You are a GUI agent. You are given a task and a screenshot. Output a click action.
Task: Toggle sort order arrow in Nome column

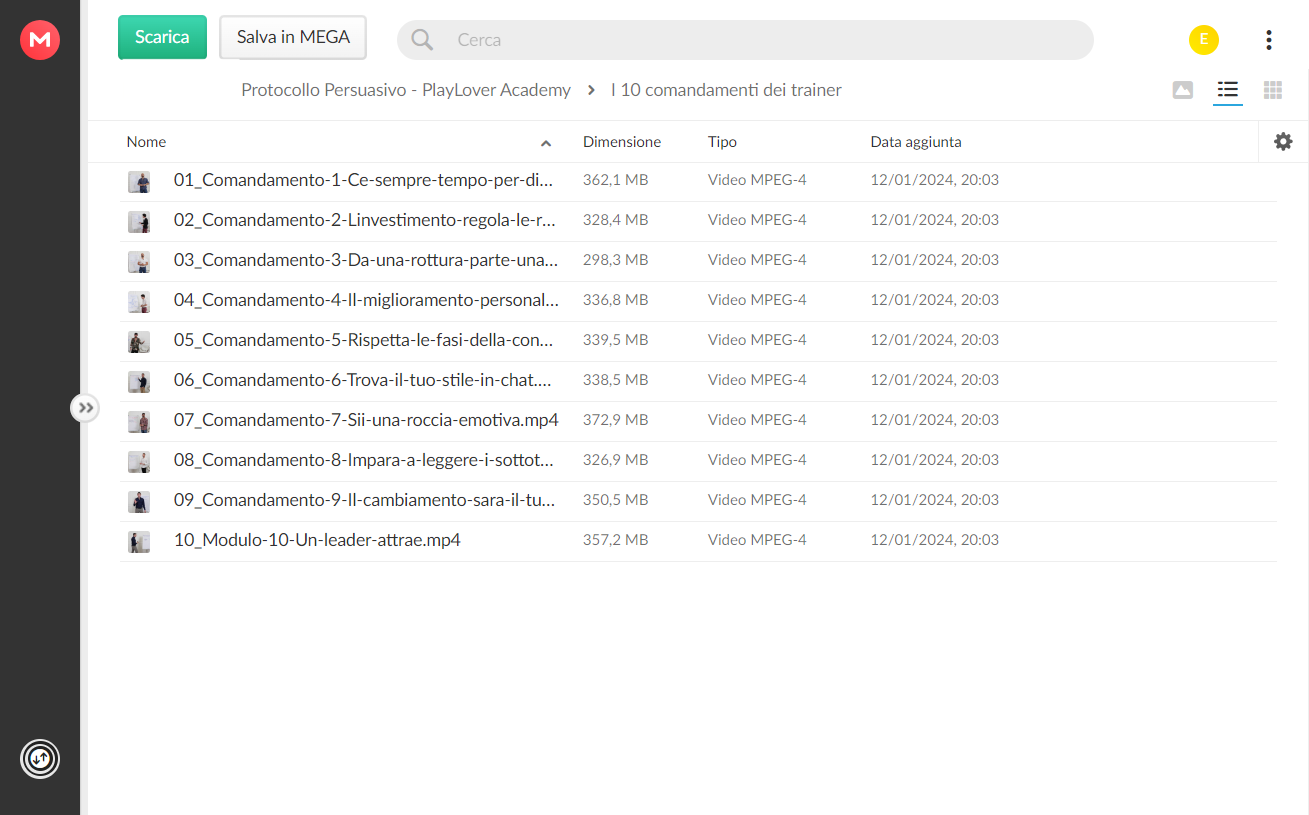pos(546,143)
